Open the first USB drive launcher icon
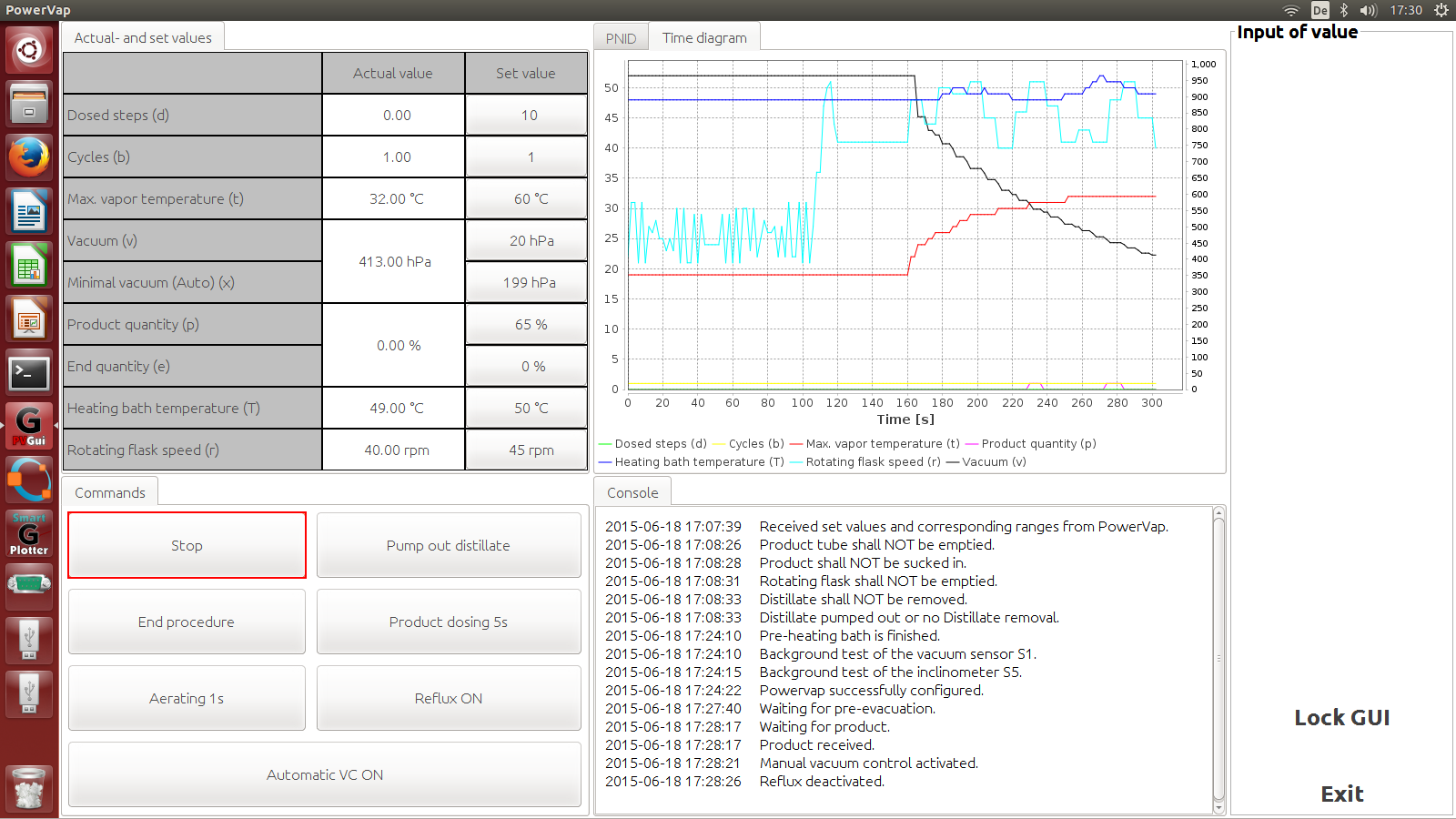The image size is (1456, 819). [29, 640]
